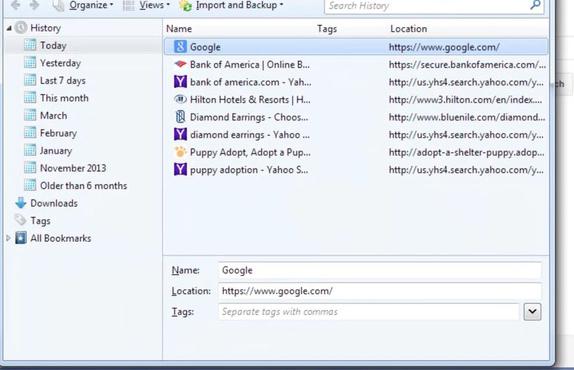Open the Older than 6 months folder
The image size is (574, 370).
coord(84,186)
